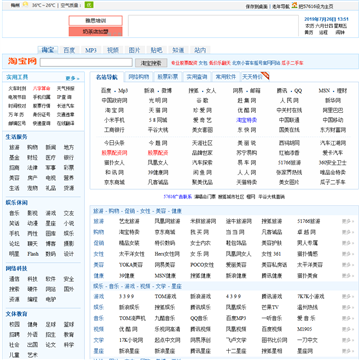Expand 更多 in the 实用工具 header
Viewport: 360px width, 360px height.
click(x=72, y=78)
